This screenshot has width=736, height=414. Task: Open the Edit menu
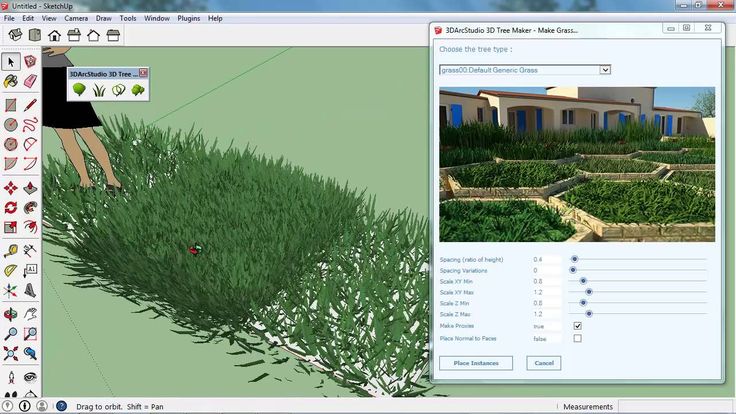[x=28, y=18]
